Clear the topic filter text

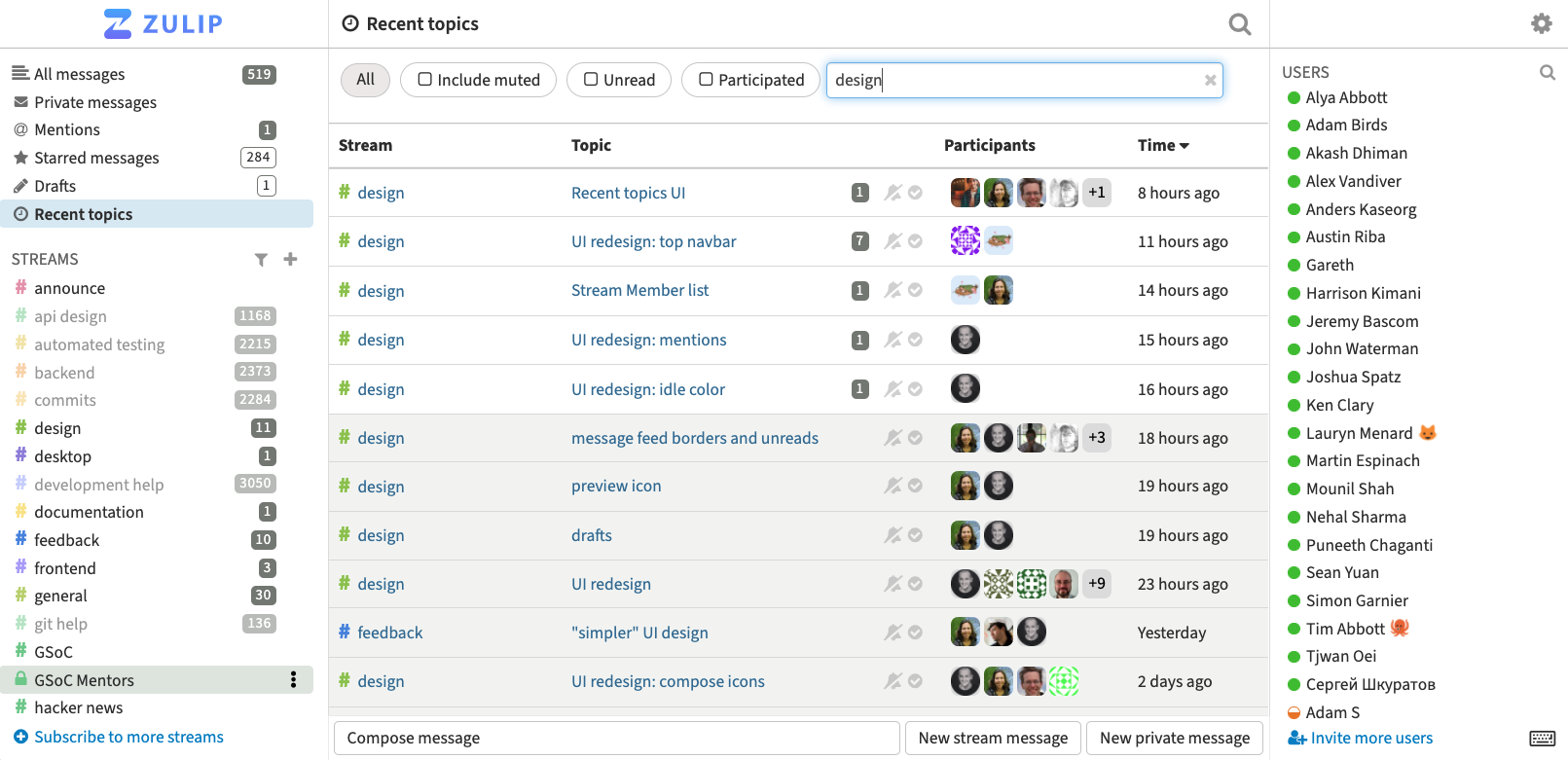[1210, 81]
